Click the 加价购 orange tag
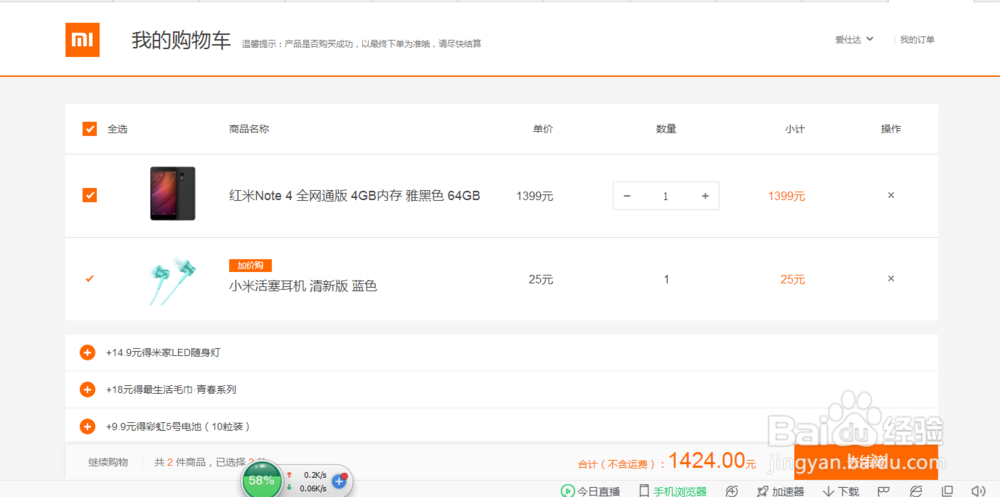 coord(251,265)
